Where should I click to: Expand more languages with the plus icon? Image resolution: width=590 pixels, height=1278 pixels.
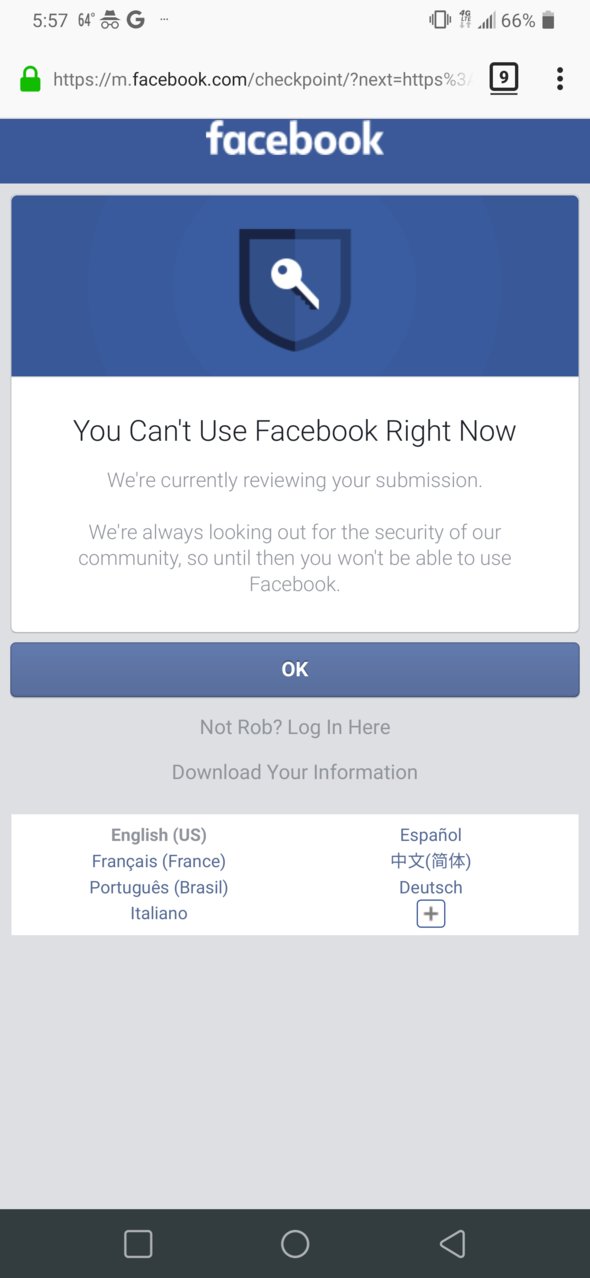[431, 914]
